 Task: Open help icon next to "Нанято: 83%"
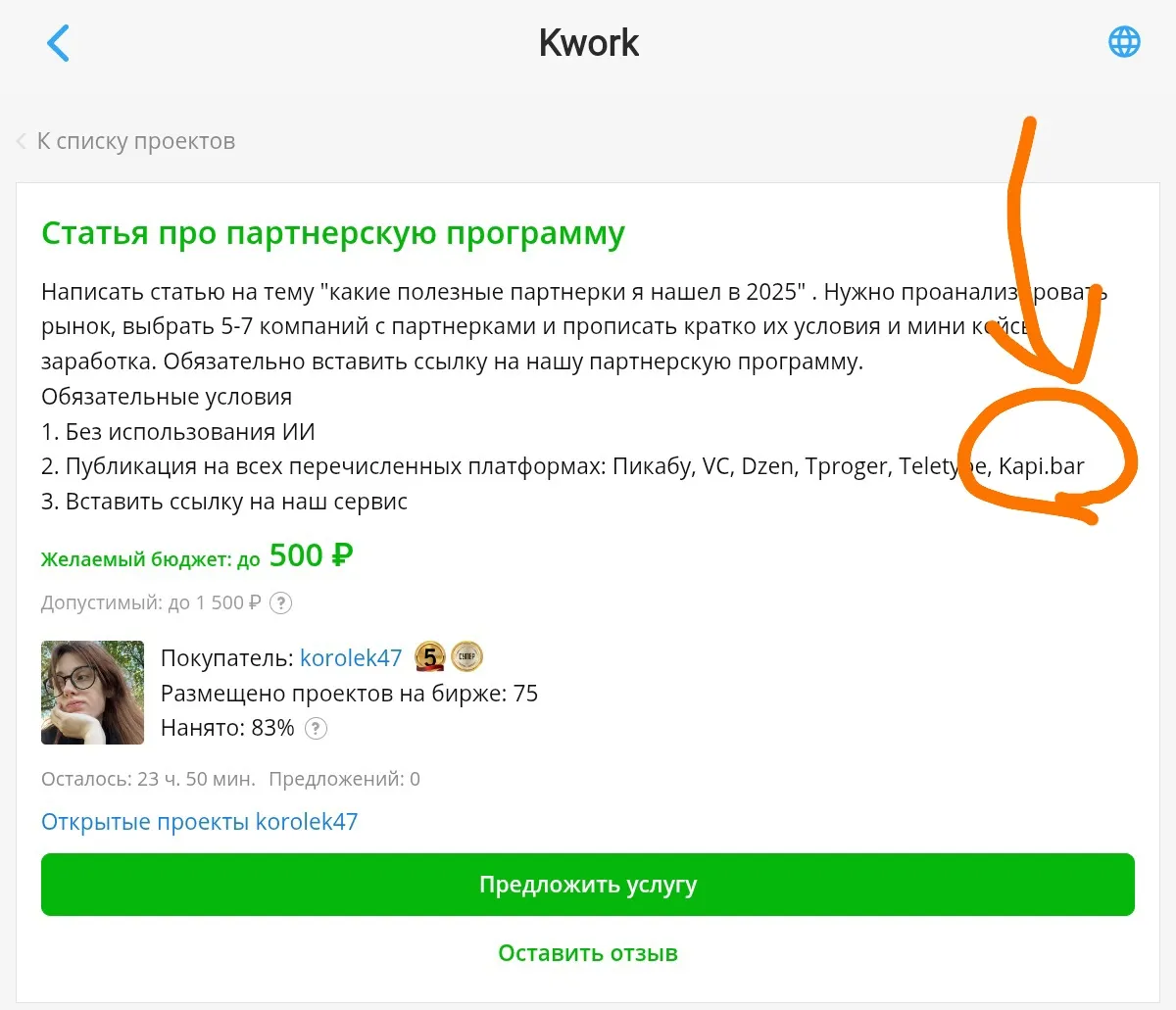(x=316, y=728)
